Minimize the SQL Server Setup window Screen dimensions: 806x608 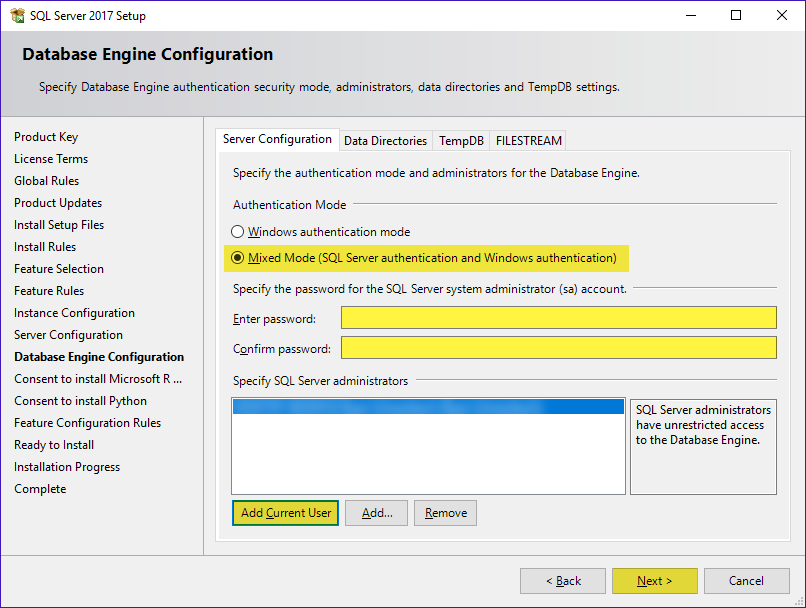coord(691,15)
